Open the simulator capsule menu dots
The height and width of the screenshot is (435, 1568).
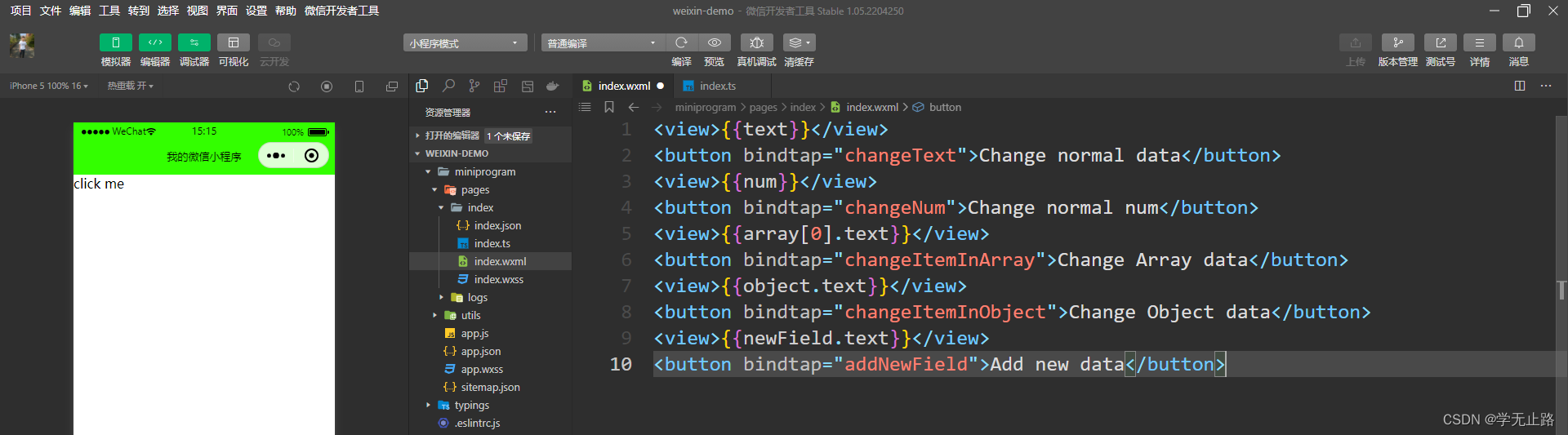click(x=276, y=155)
